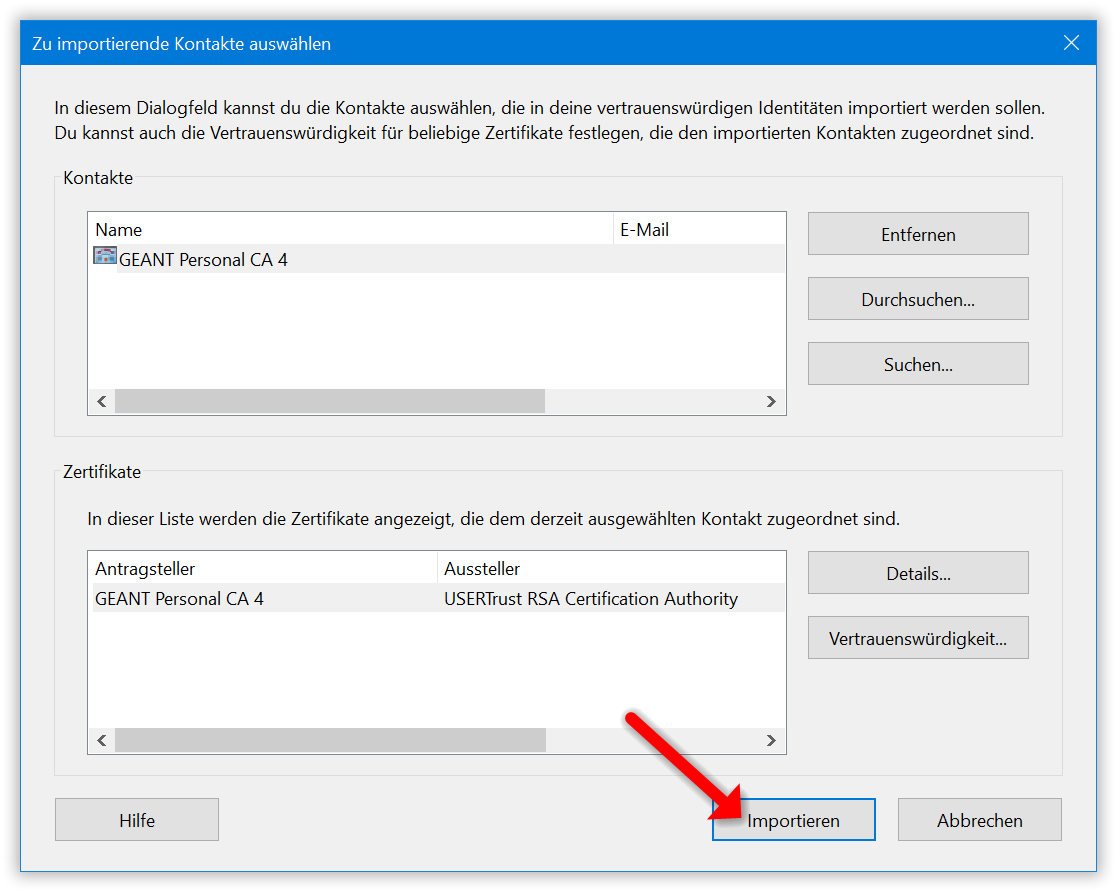1117x892 pixels.
Task: Sort contacts by E-Mail column header
Action: click(699, 229)
